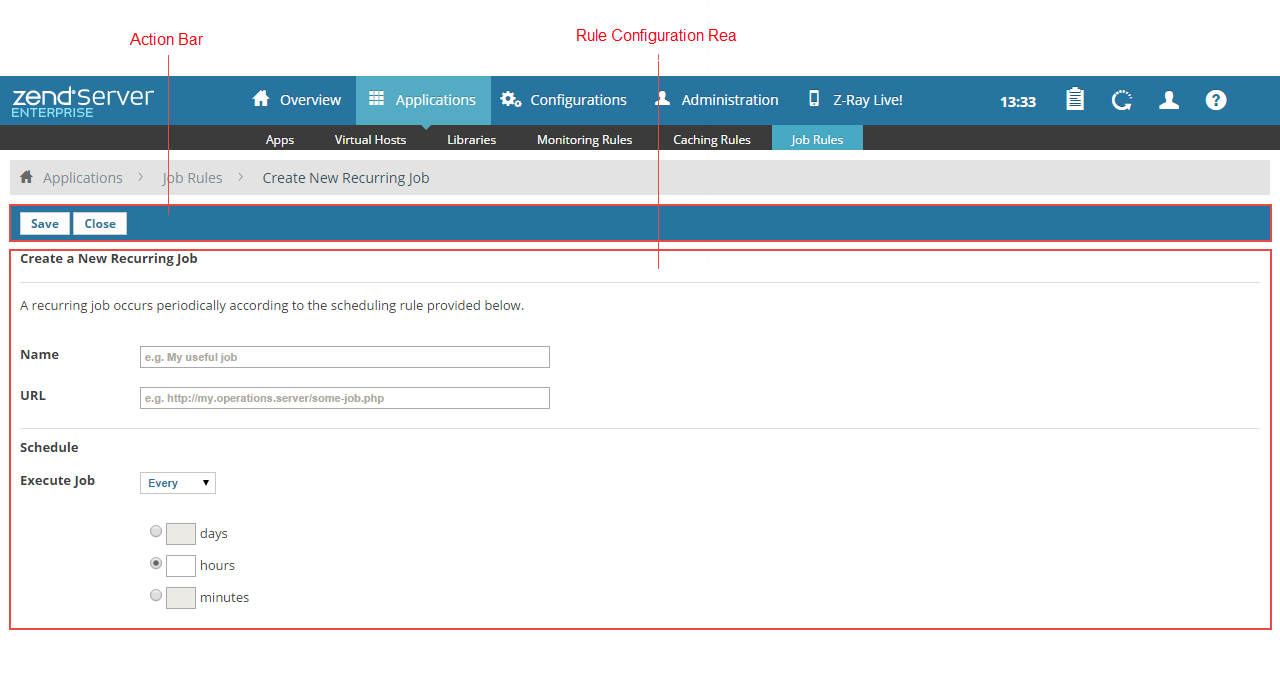Go to the Overview home section
Screen dimensions: 1280x679
click(x=297, y=100)
